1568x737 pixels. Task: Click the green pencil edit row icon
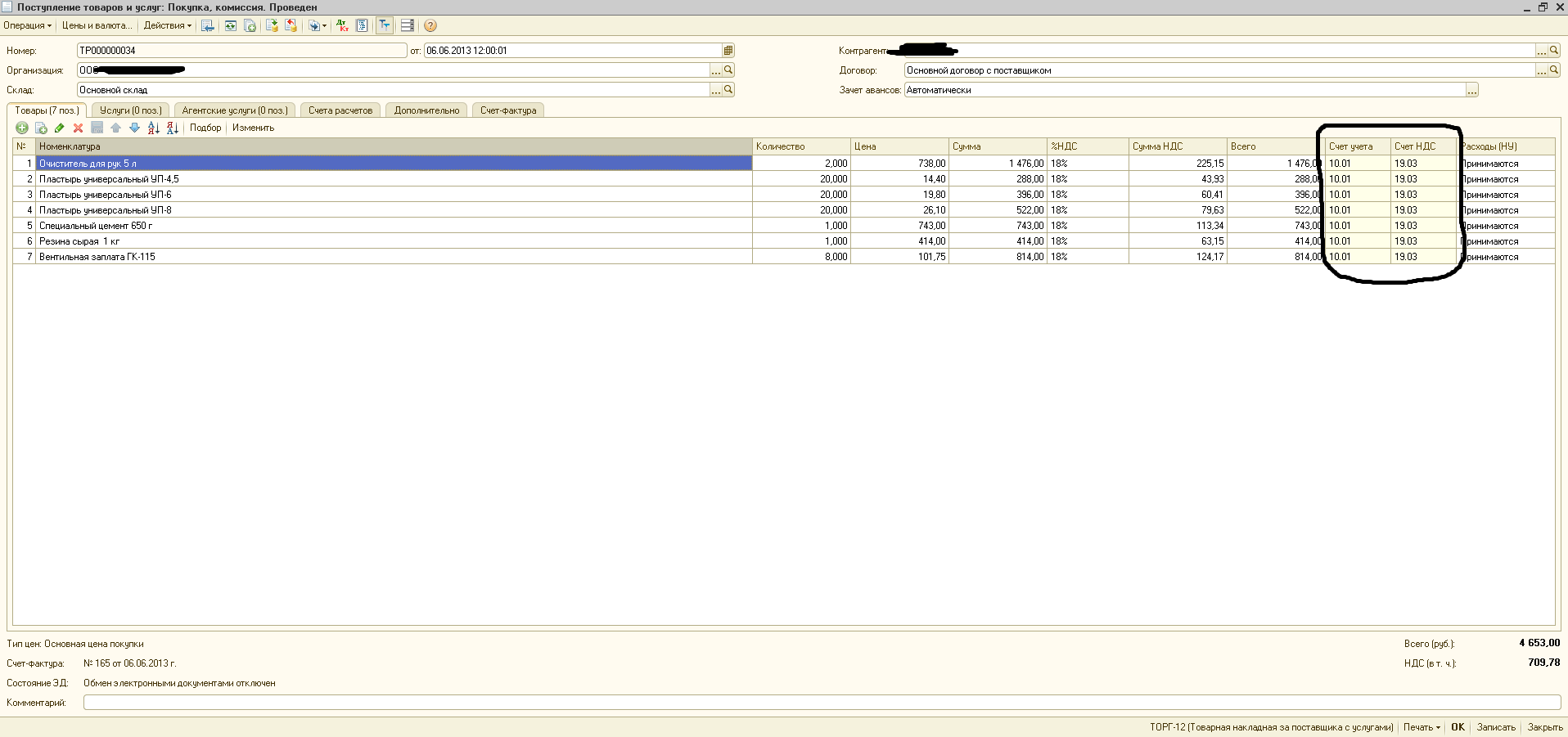(59, 128)
